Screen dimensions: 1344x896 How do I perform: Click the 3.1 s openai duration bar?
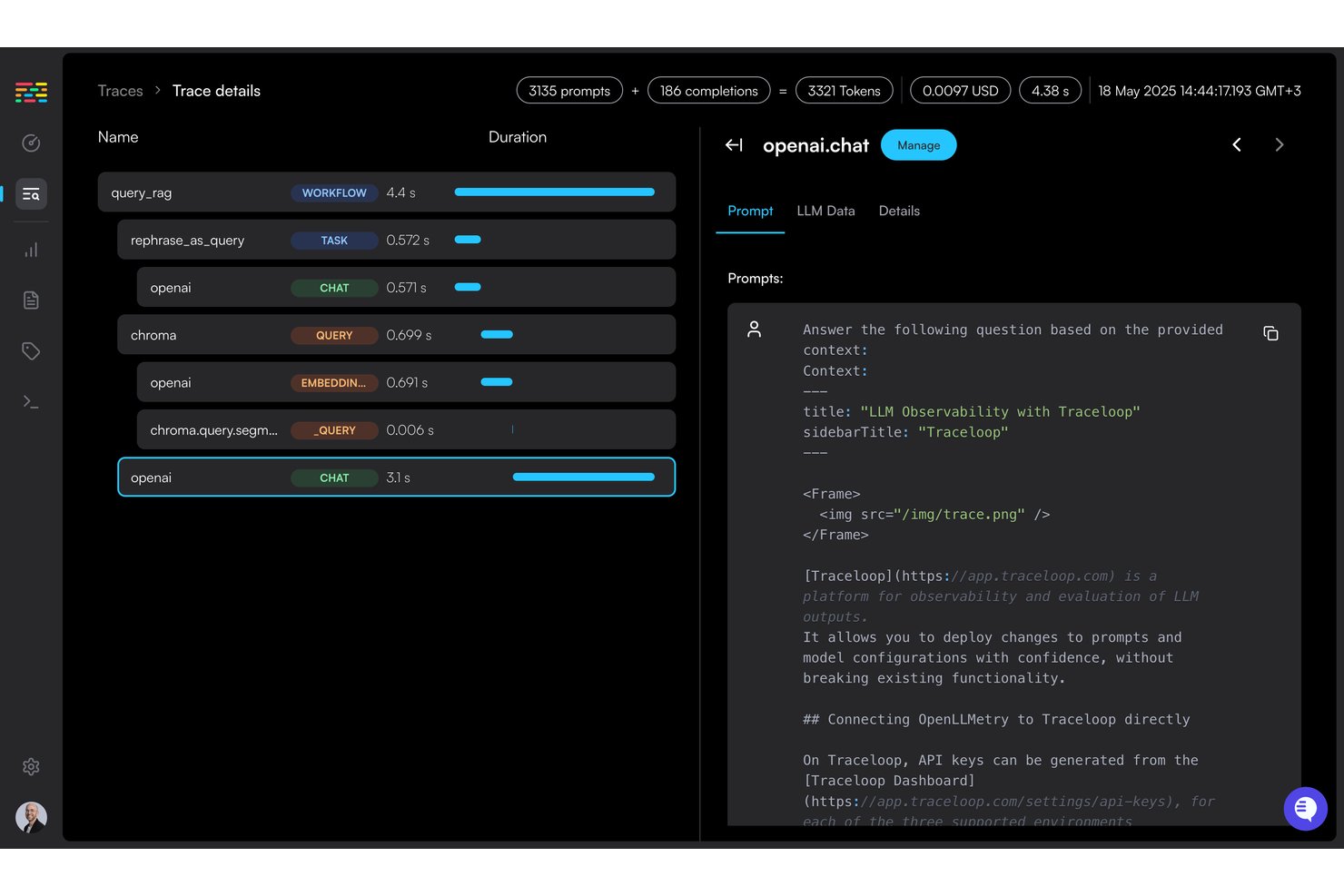tap(583, 478)
